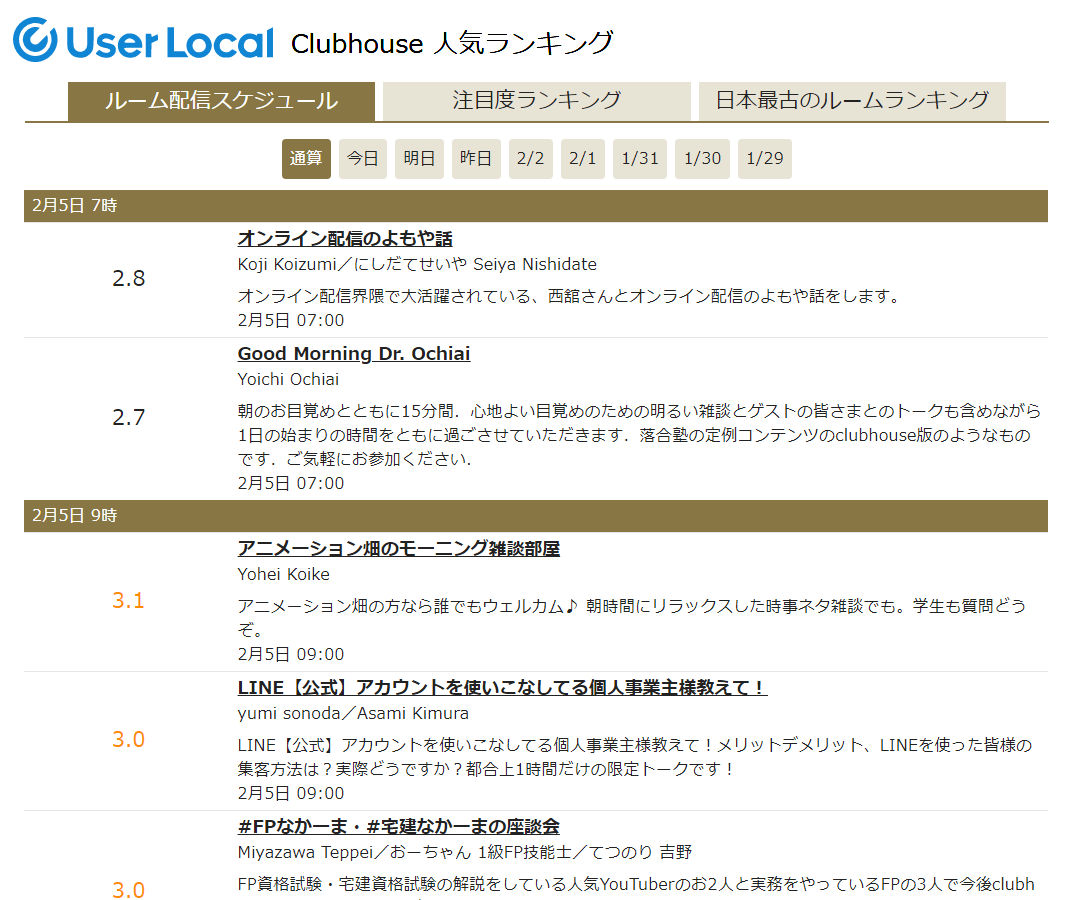The image size is (1080, 900).
Task: Select the 明日 date filter
Action: pos(419,159)
